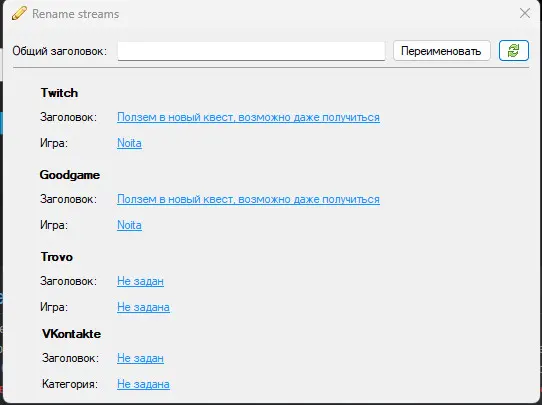Click the Twitch section heading

coord(59,93)
